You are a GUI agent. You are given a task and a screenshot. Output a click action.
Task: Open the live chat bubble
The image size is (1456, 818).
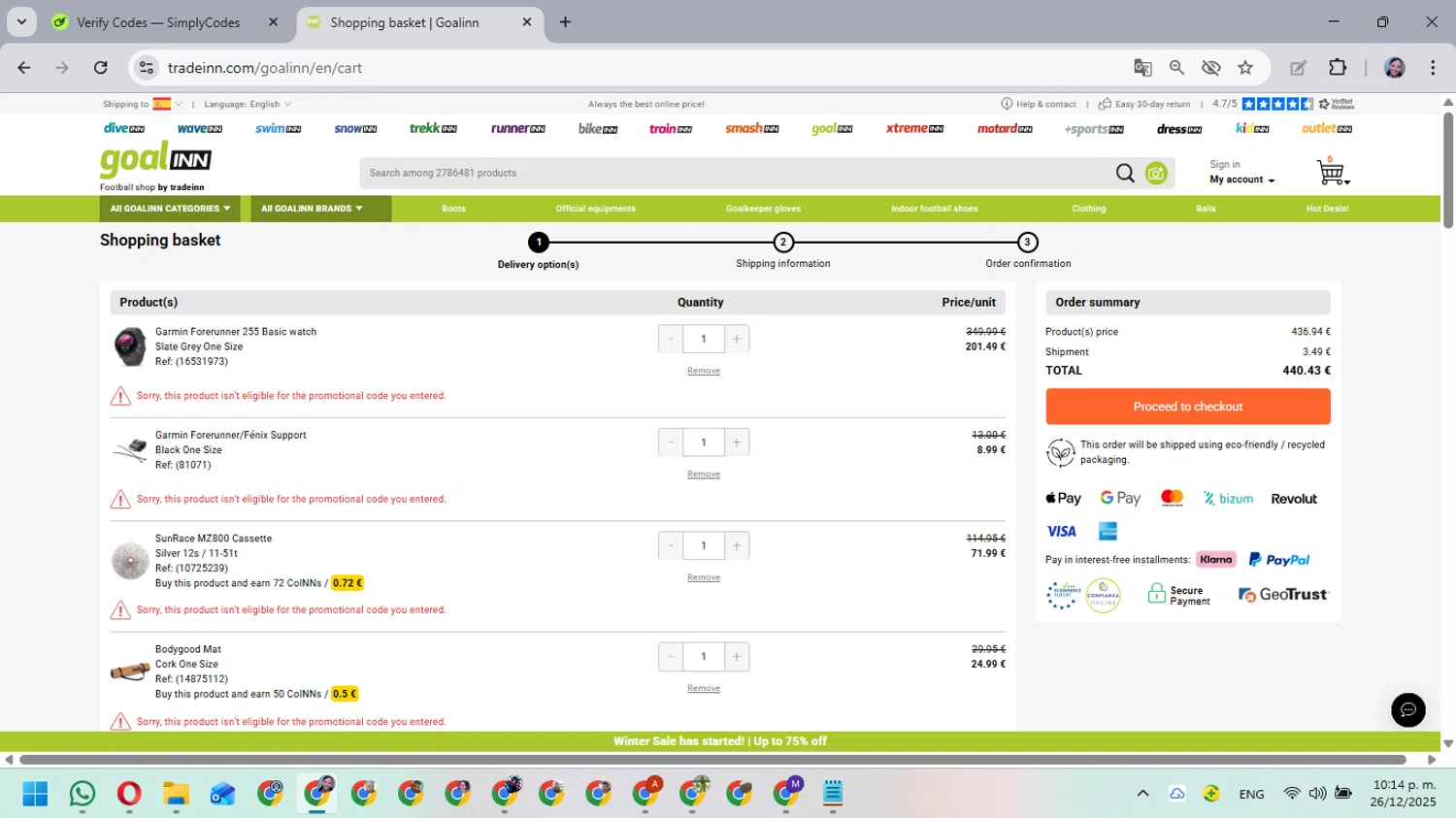[x=1407, y=709]
